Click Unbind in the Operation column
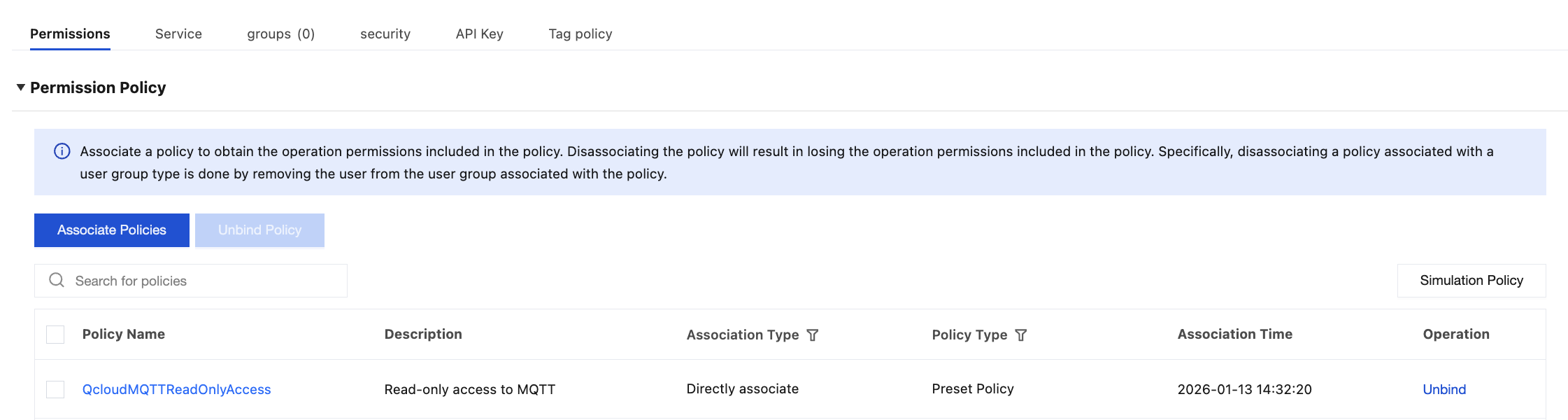Image resolution: width=1568 pixels, height=420 pixels. click(1444, 389)
